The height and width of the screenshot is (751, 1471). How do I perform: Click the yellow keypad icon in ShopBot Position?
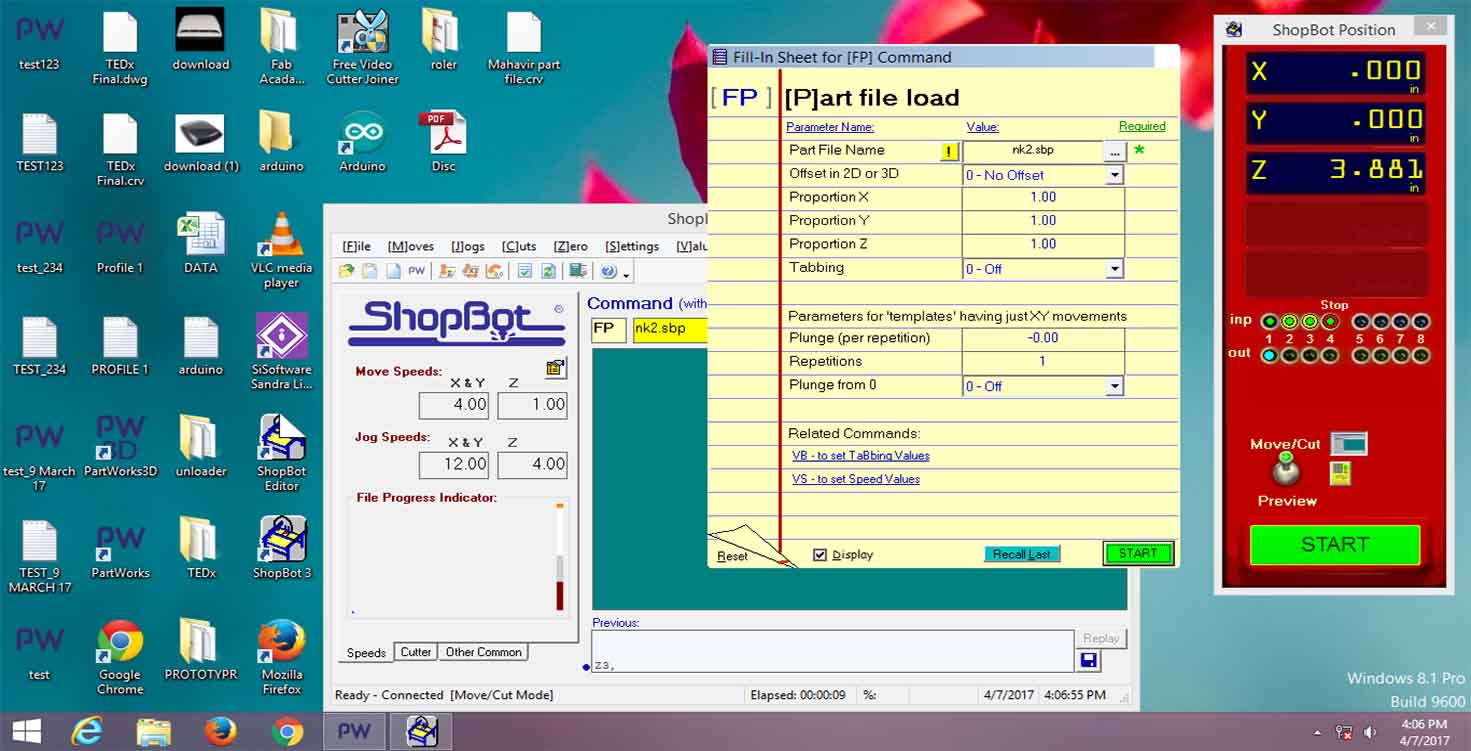1340,473
